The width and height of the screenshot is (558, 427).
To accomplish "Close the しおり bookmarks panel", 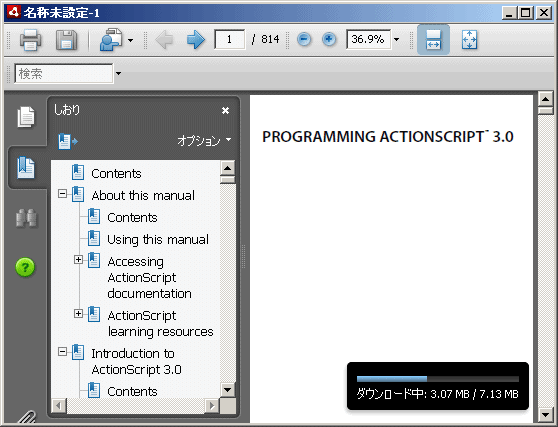I will pyautogui.click(x=225, y=111).
